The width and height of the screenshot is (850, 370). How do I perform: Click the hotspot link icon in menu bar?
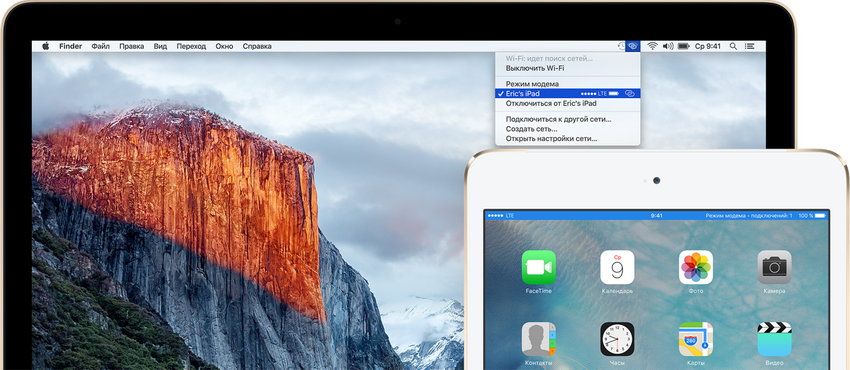pos(633,47)
